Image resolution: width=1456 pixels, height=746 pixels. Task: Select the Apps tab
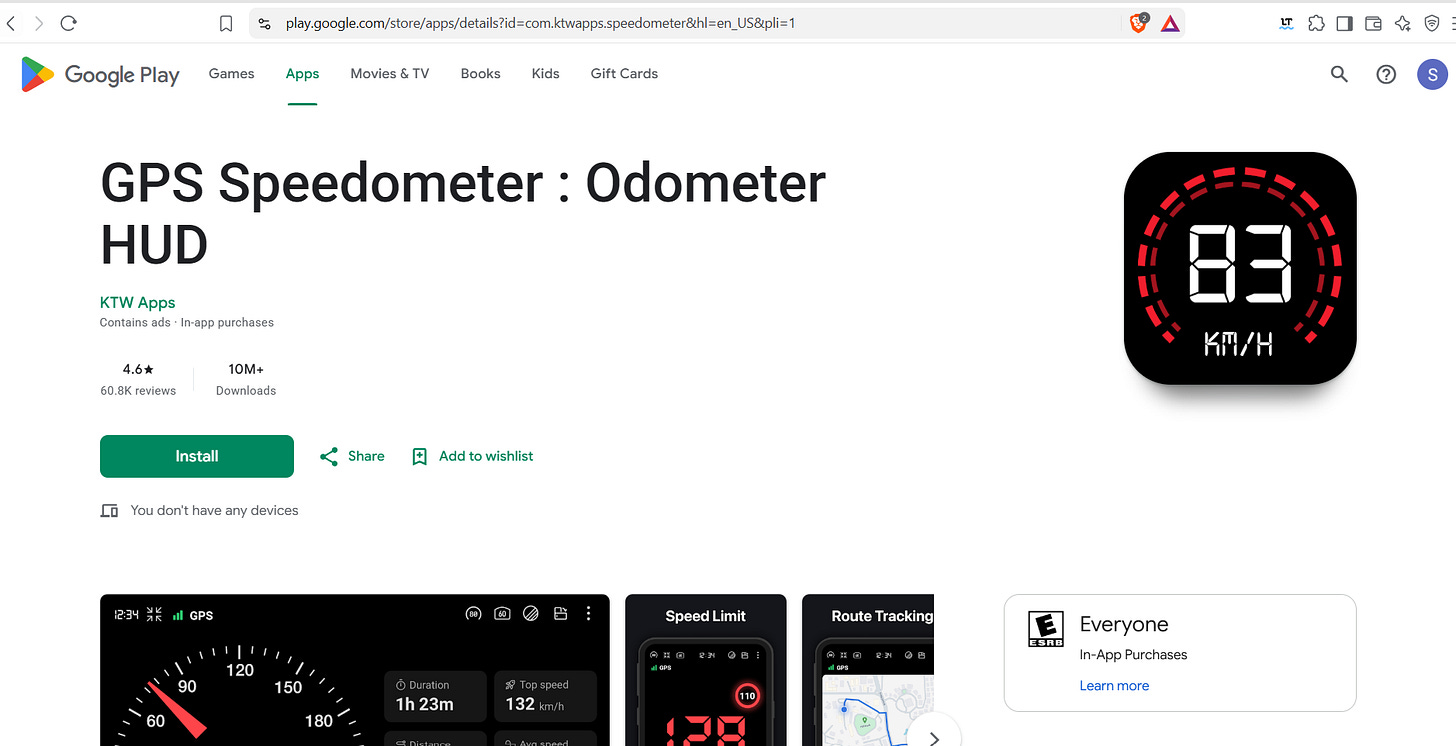tap(302, 74)
